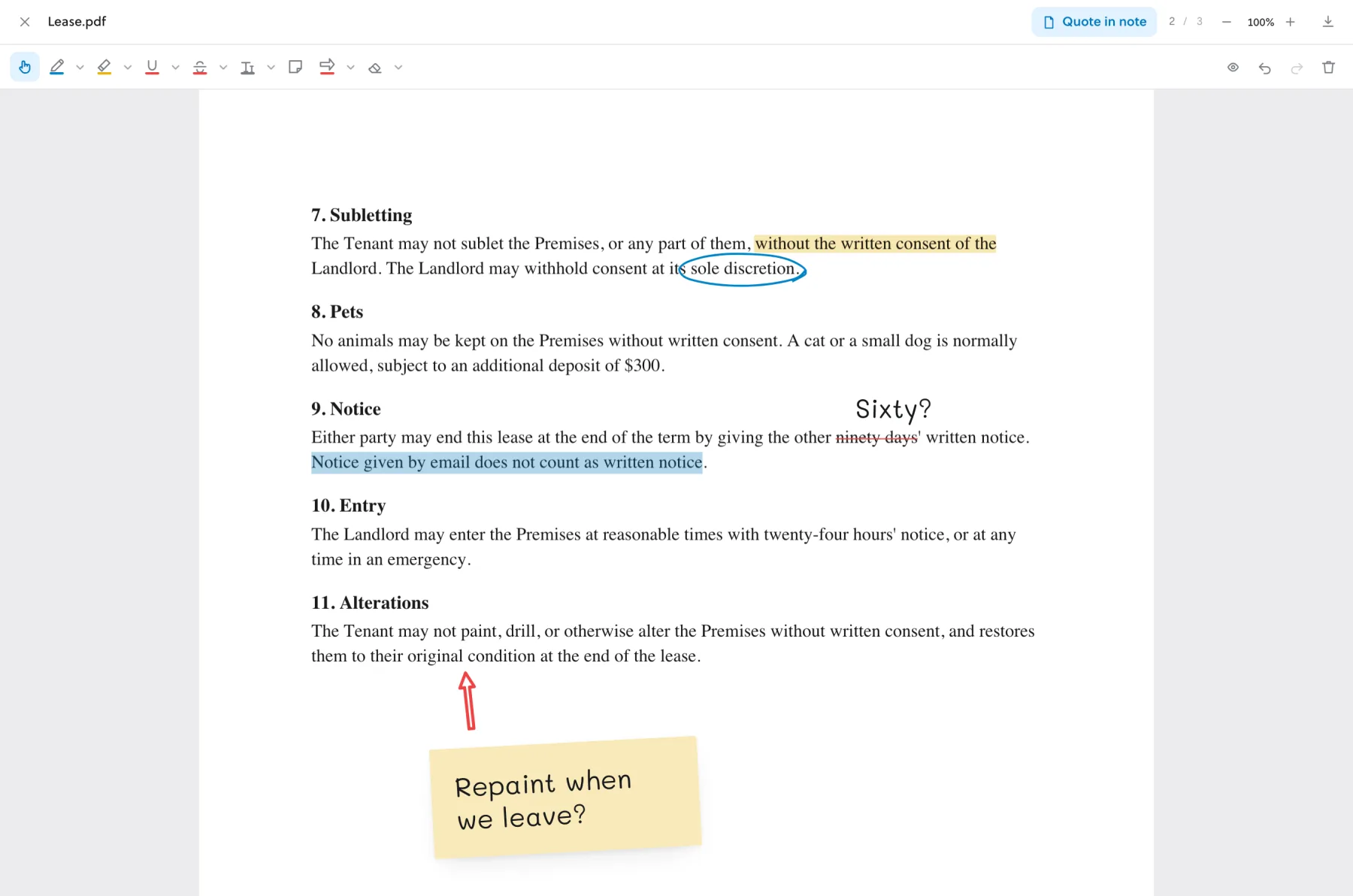Download the Lease.pdf file
The width and height of the screenshot is (1353, 896).
pyautogui.click(x=1328, y=22)
